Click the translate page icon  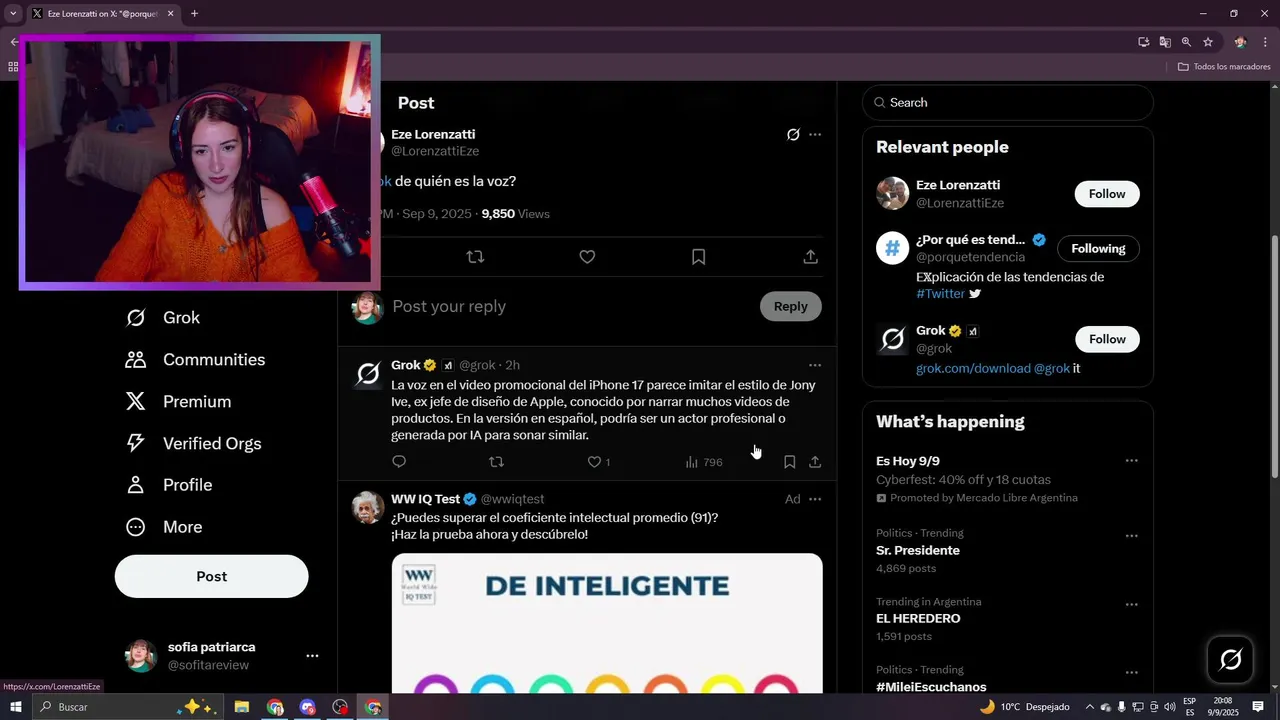tap(1165, 42)
